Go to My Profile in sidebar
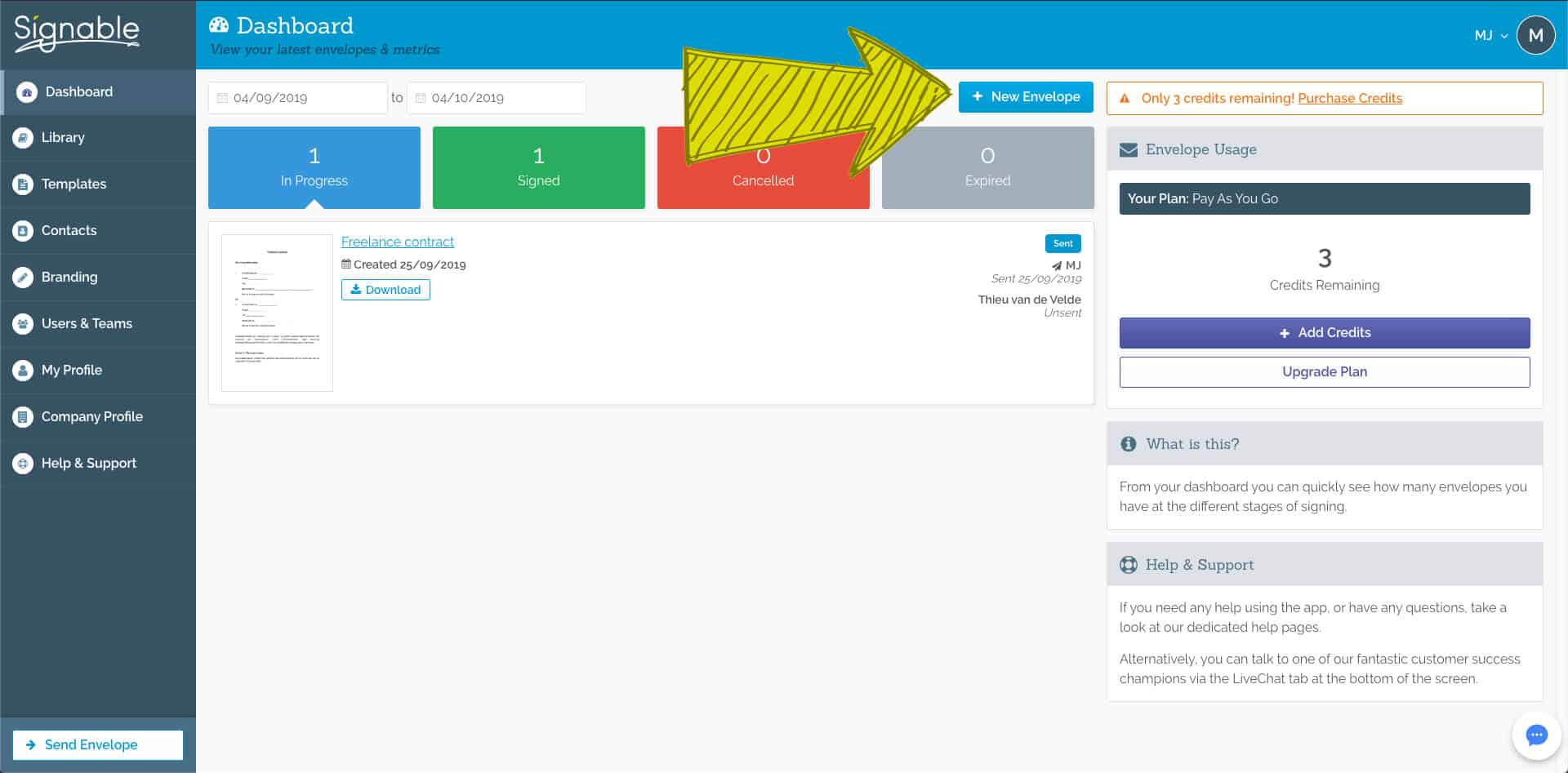The width and height of the screenshot is (1568, 773). tap(72, 371)
